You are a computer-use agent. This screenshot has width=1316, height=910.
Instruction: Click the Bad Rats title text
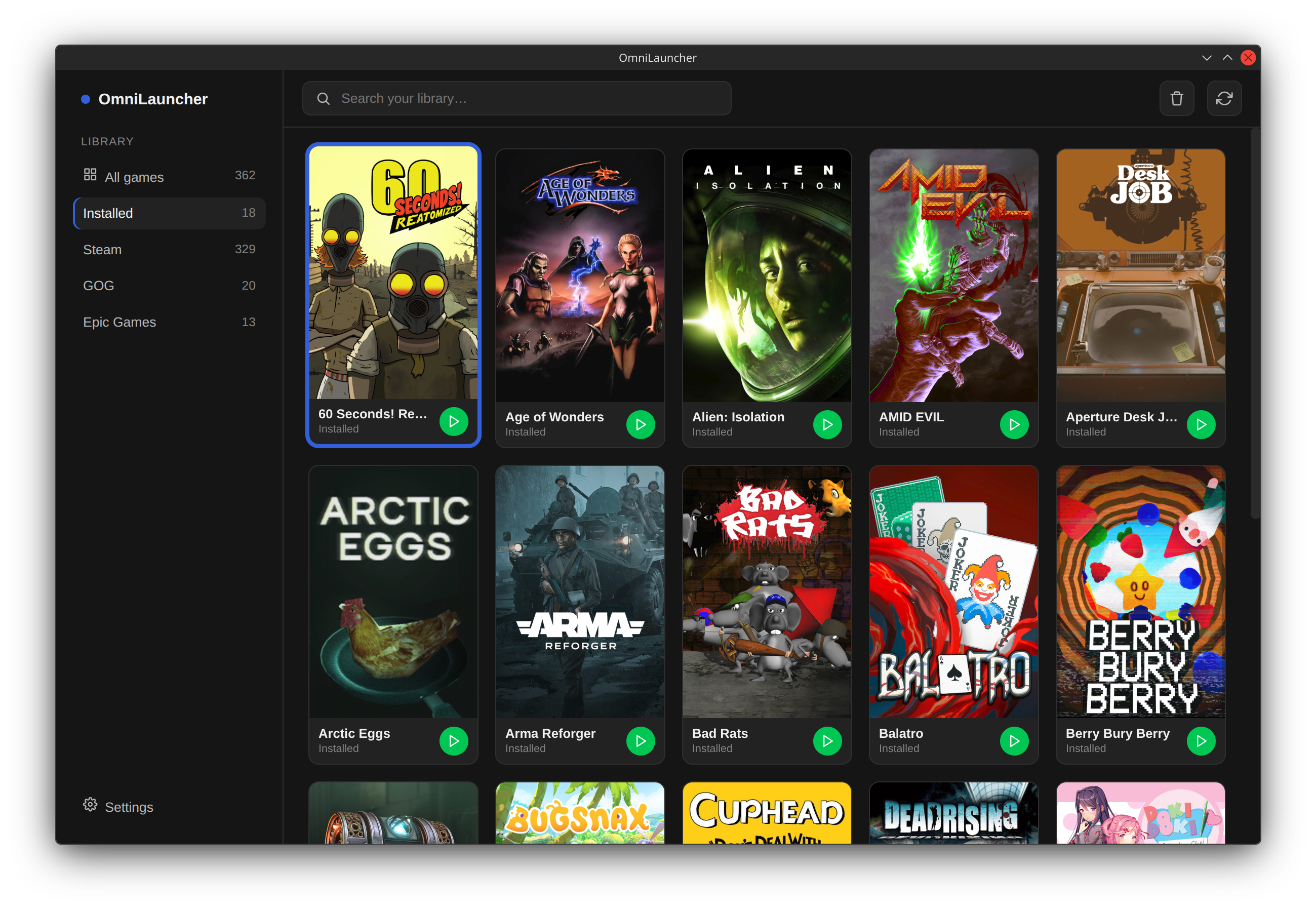(720, 734)
